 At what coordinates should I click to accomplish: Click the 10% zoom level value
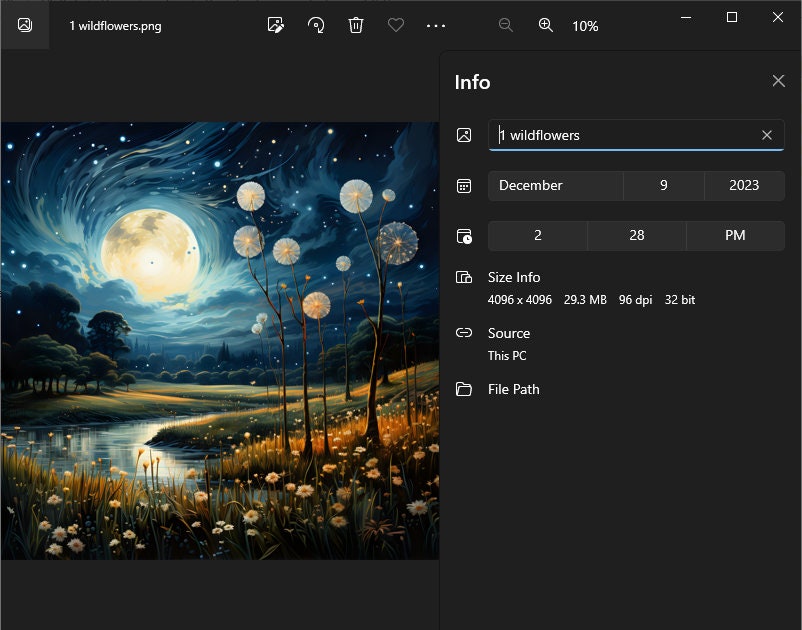point(585,26)
